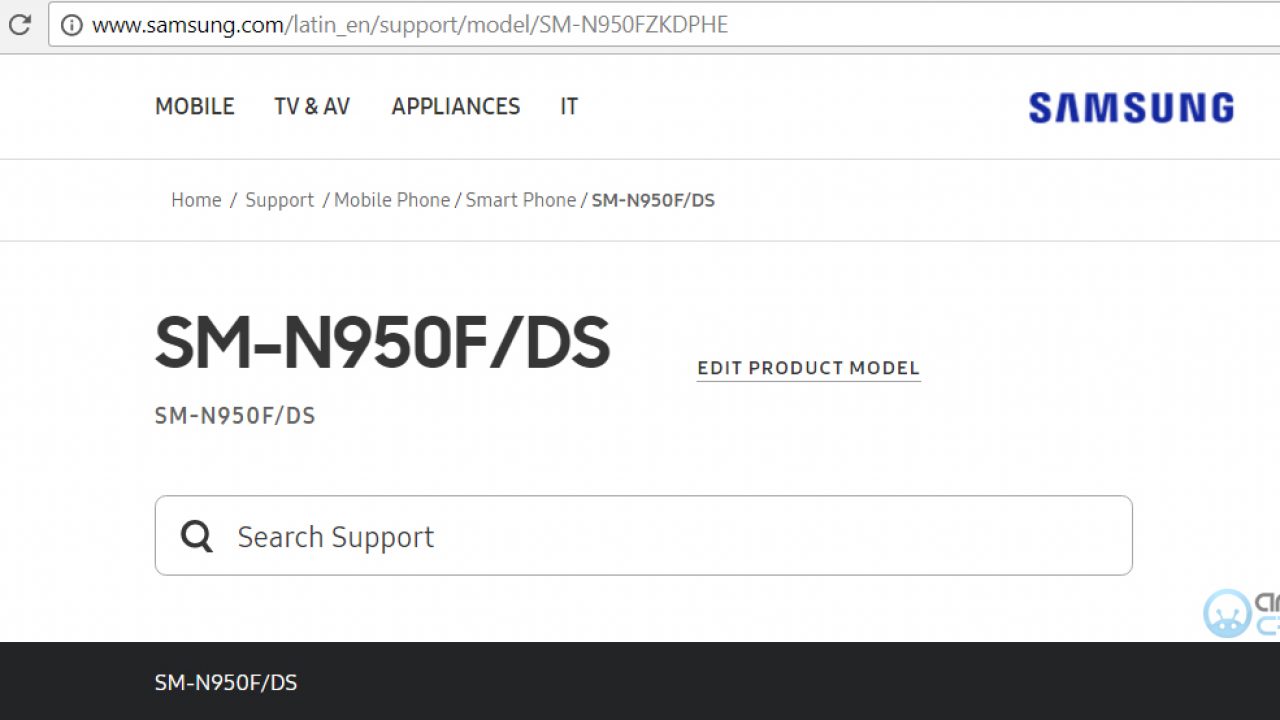This screenshot has height=720, width=1280.
Task: Open the Support breadcrumb link
Action: tap(279, 200)
